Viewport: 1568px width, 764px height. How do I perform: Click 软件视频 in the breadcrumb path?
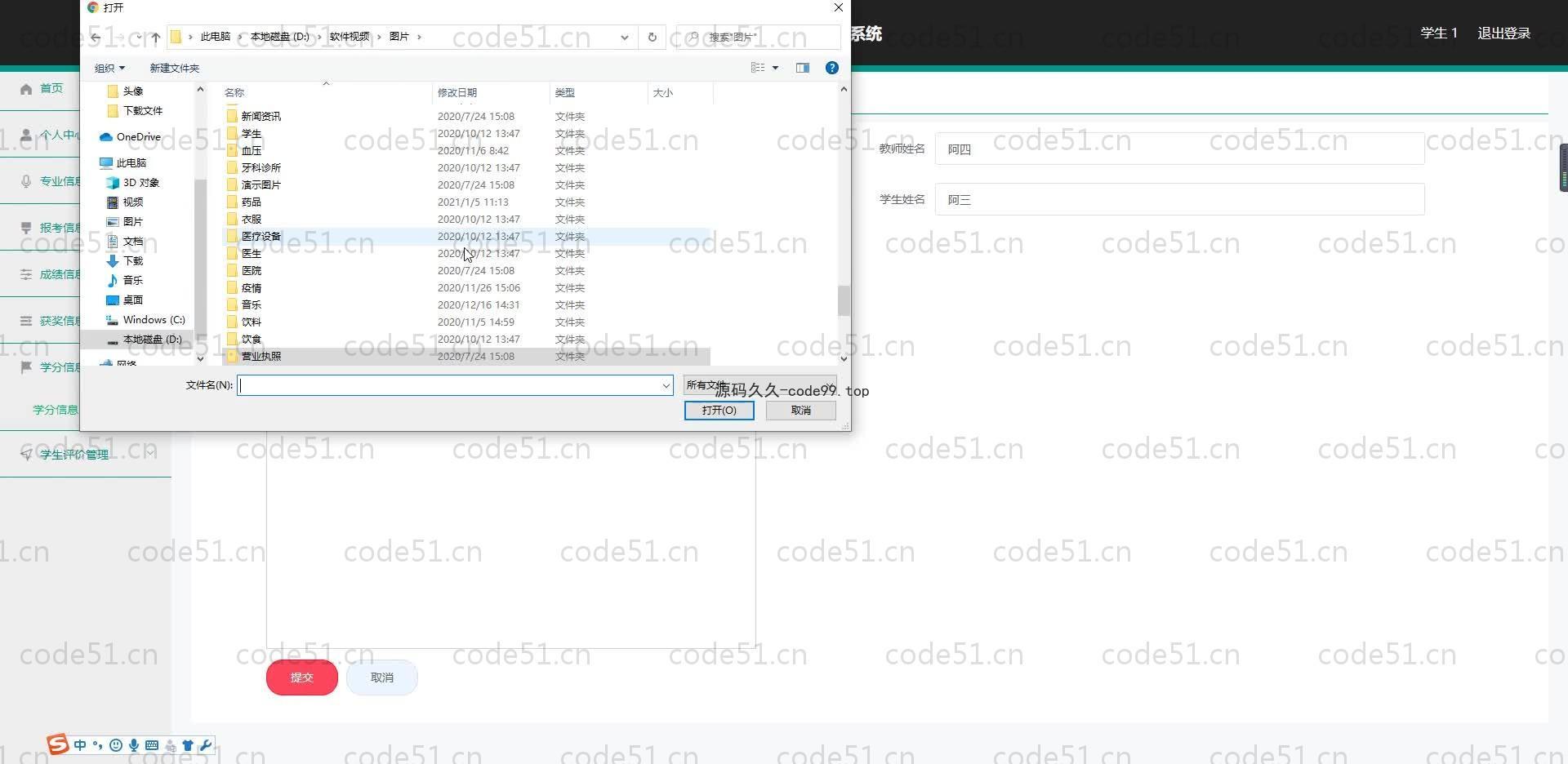click(x=350, y=37)
